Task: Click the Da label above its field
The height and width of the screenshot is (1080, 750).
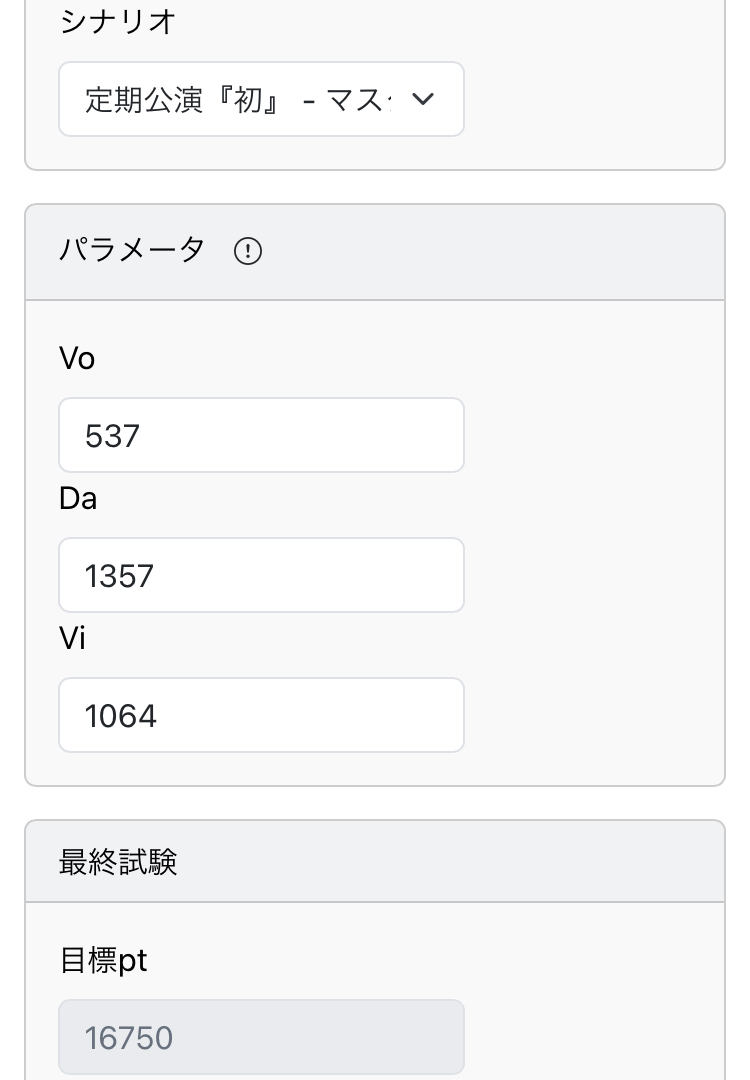Action: 78,498
